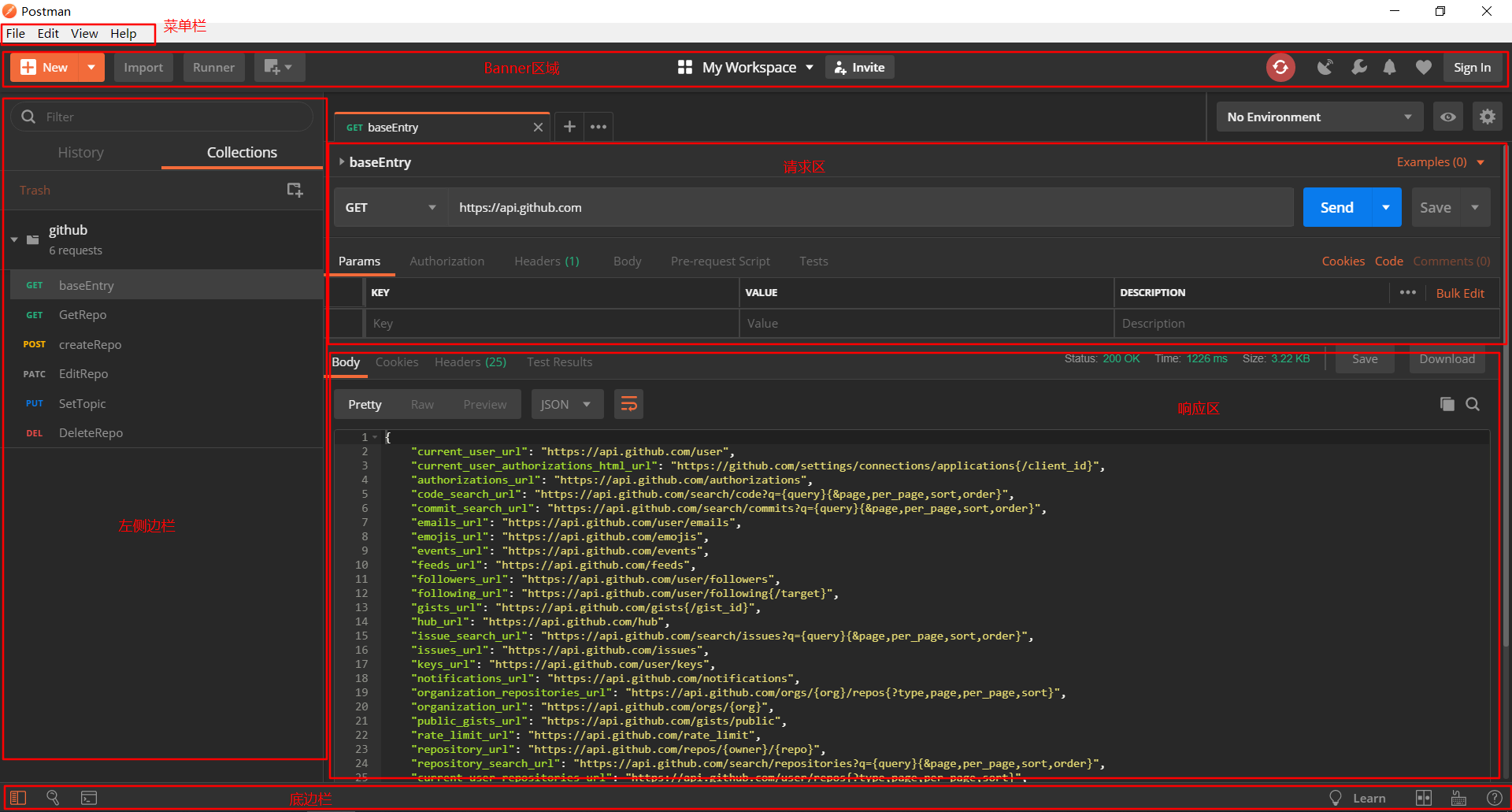Open the notifications bell
1512x812 pixels.
click(x=1390, y=68)
